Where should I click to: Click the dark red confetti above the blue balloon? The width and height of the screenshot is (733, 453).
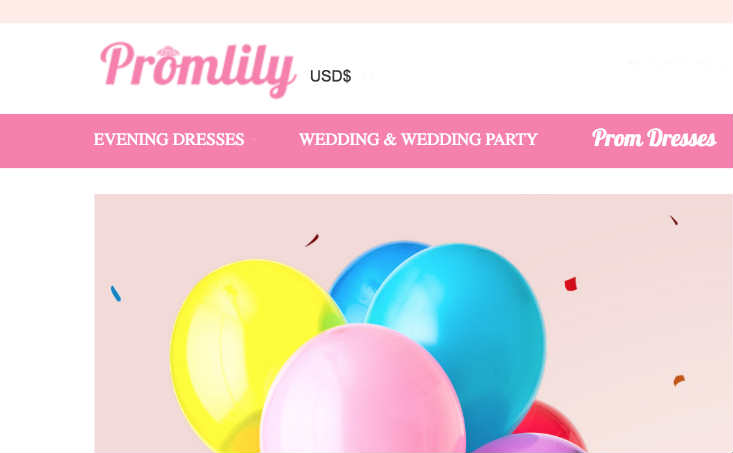coord(312,240)
